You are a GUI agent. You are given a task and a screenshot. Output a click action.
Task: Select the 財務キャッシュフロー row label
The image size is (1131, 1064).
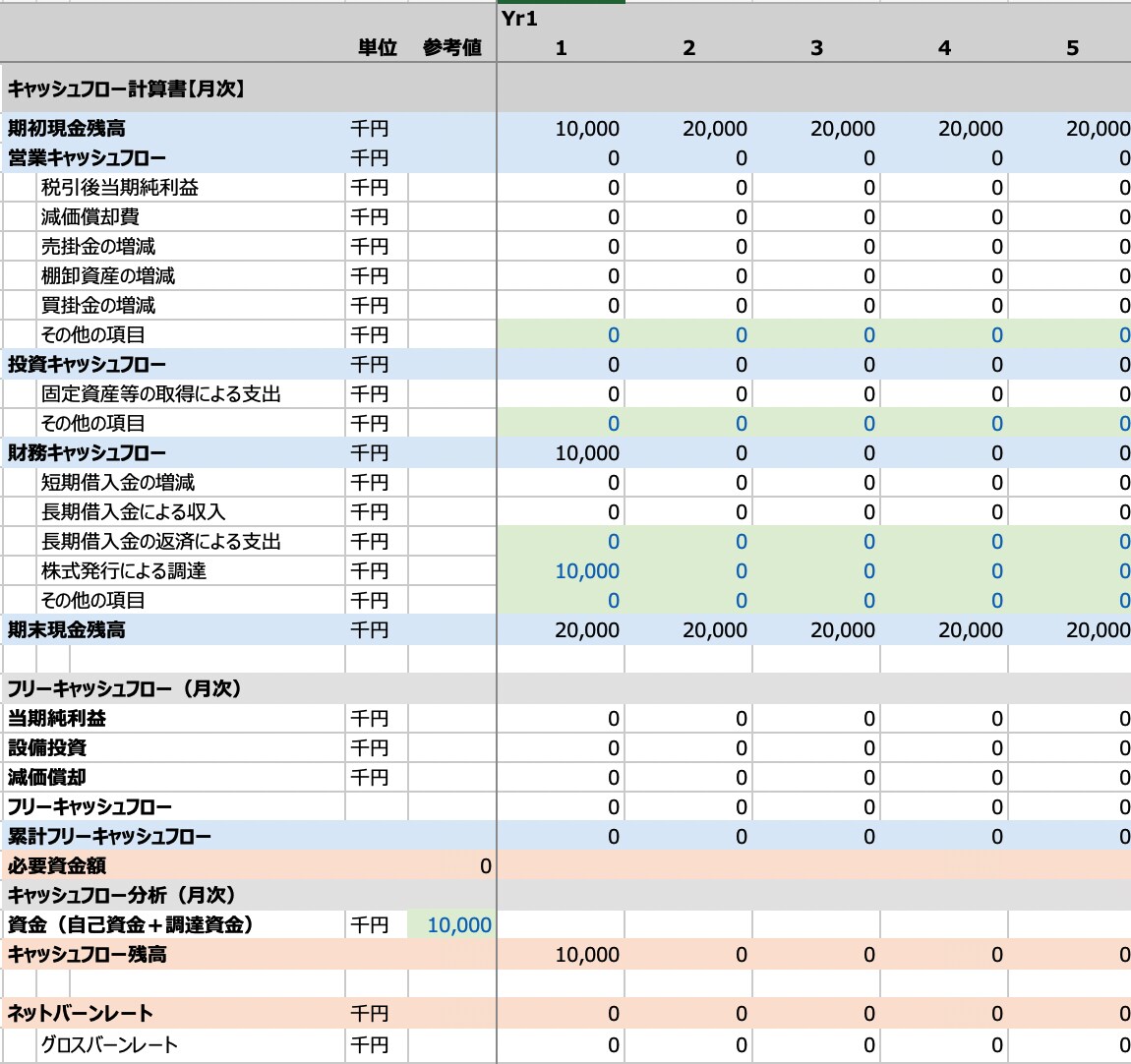(87, 453)
